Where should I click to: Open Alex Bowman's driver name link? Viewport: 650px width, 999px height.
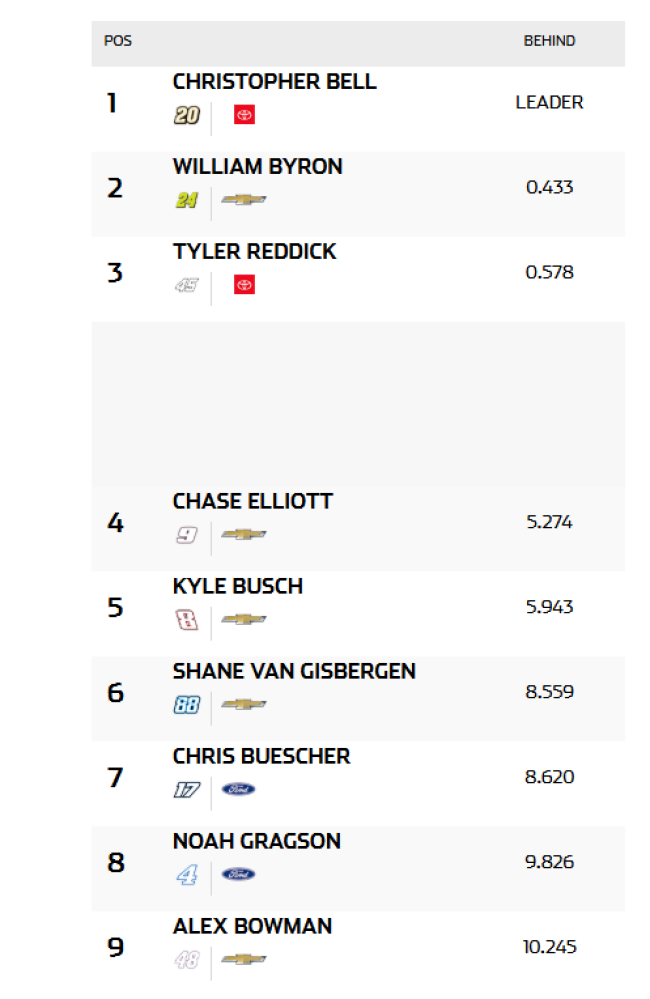pyautogui.click(x=252, y=926)
